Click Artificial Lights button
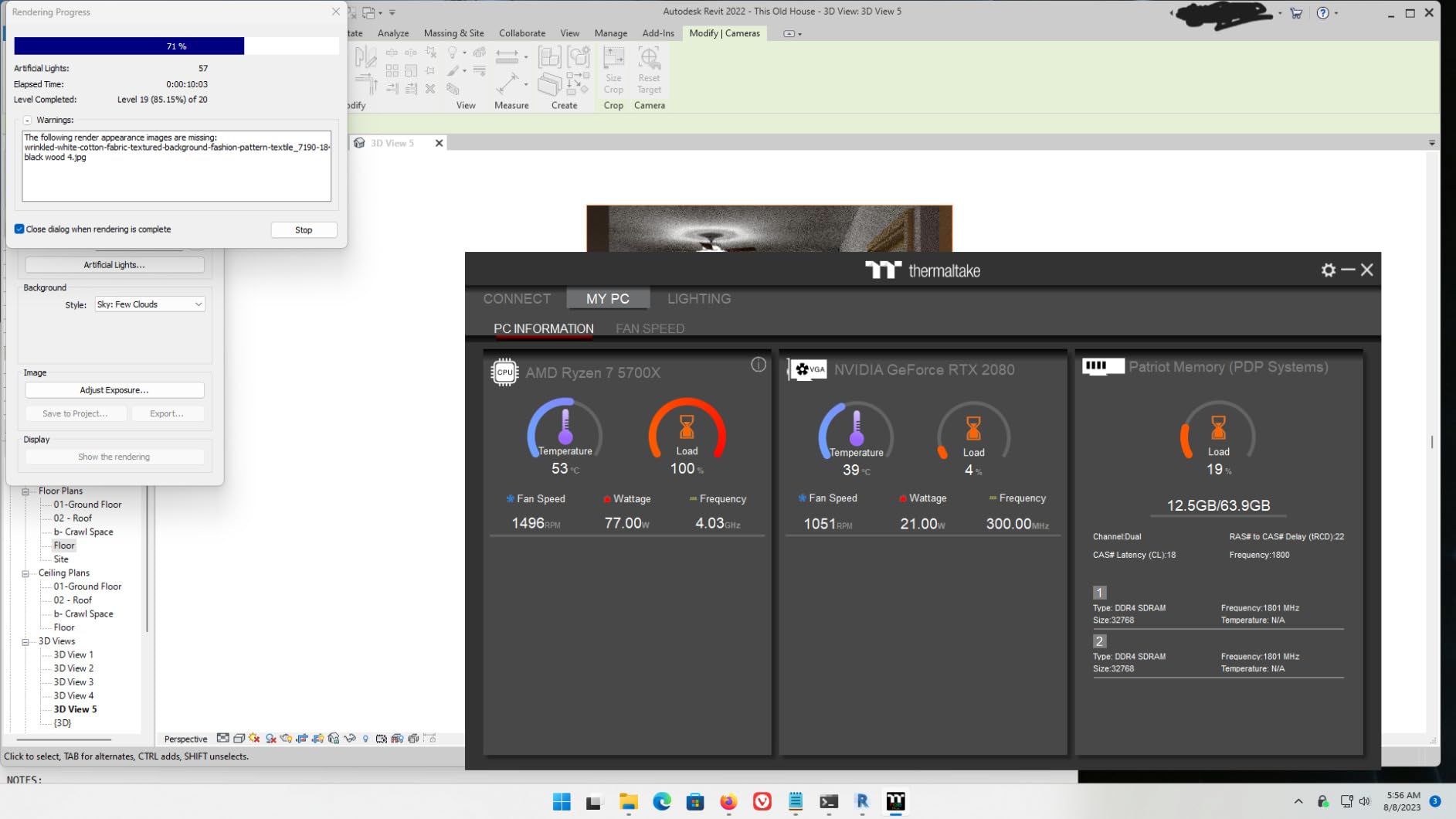The image size is (1456, 819). pos(114,265)
